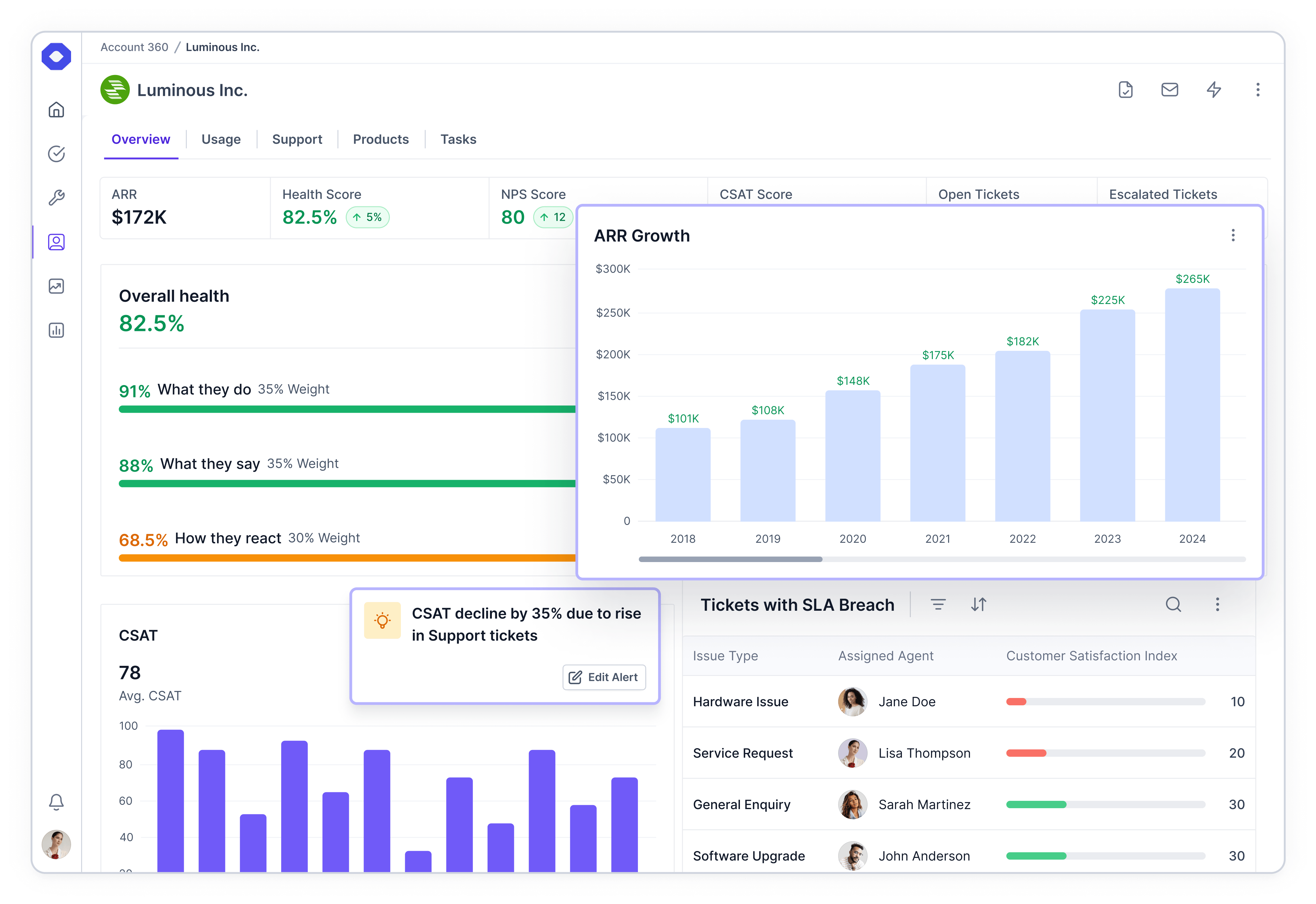Click the search icon in Tickets panel
The image size is (1316, 904).
(1173, 604)
